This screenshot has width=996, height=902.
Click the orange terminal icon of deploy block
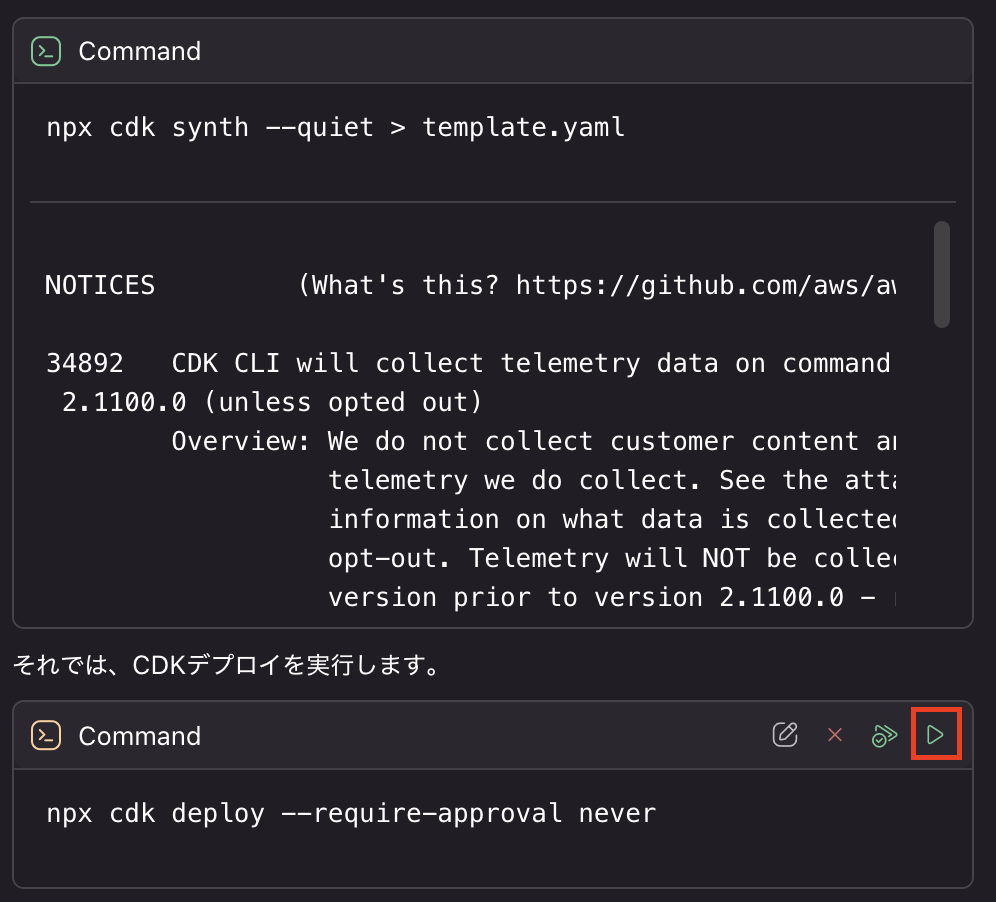click(x=46, y=736)
